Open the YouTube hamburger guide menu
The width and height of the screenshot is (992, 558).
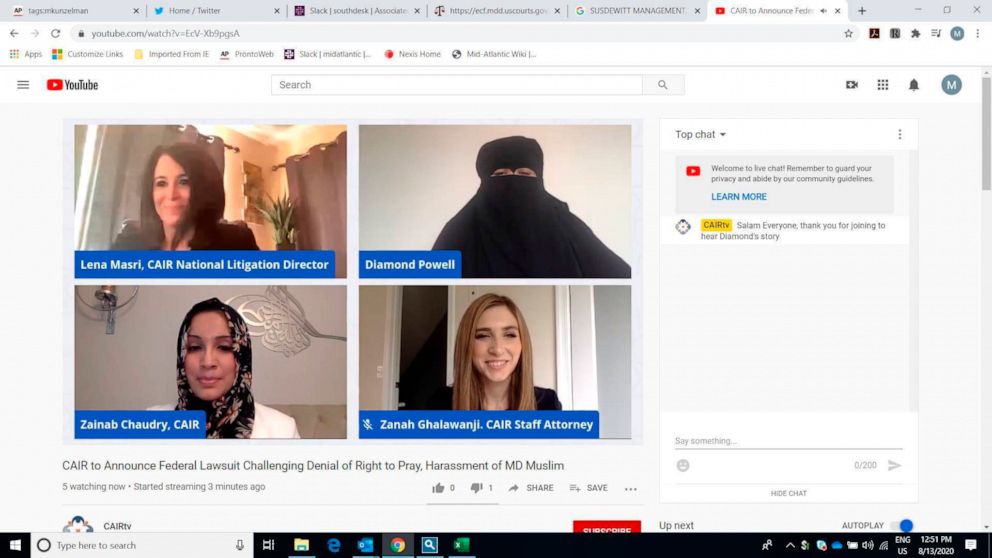click(23, 85)
